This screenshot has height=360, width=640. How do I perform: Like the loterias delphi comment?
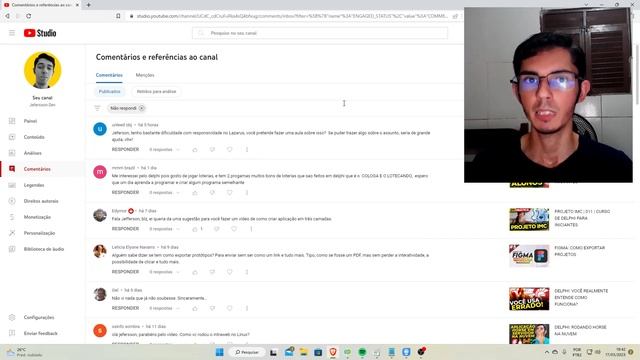click(195, 193)
